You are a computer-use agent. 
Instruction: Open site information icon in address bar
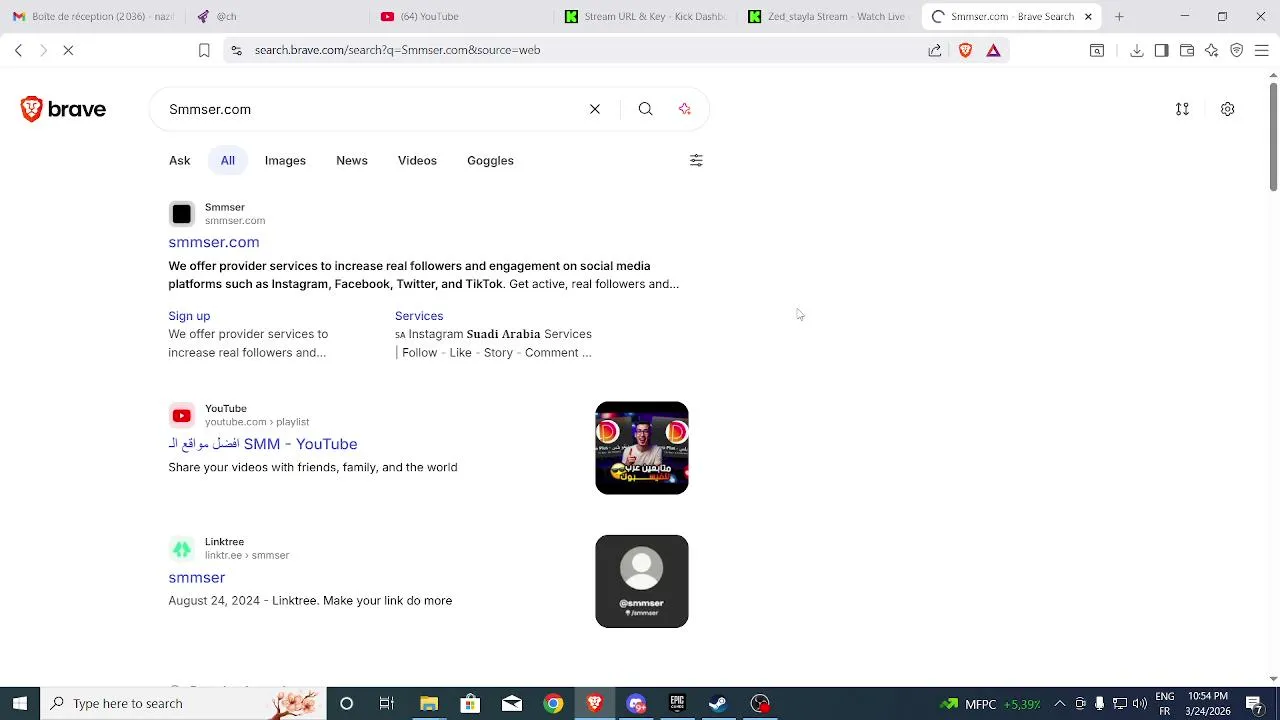pos(235,50)
